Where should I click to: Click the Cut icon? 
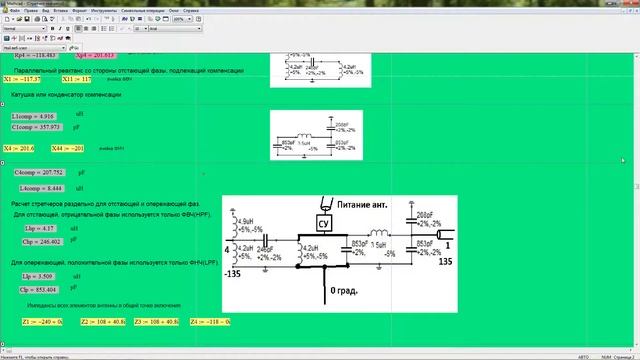coord(63,19)
